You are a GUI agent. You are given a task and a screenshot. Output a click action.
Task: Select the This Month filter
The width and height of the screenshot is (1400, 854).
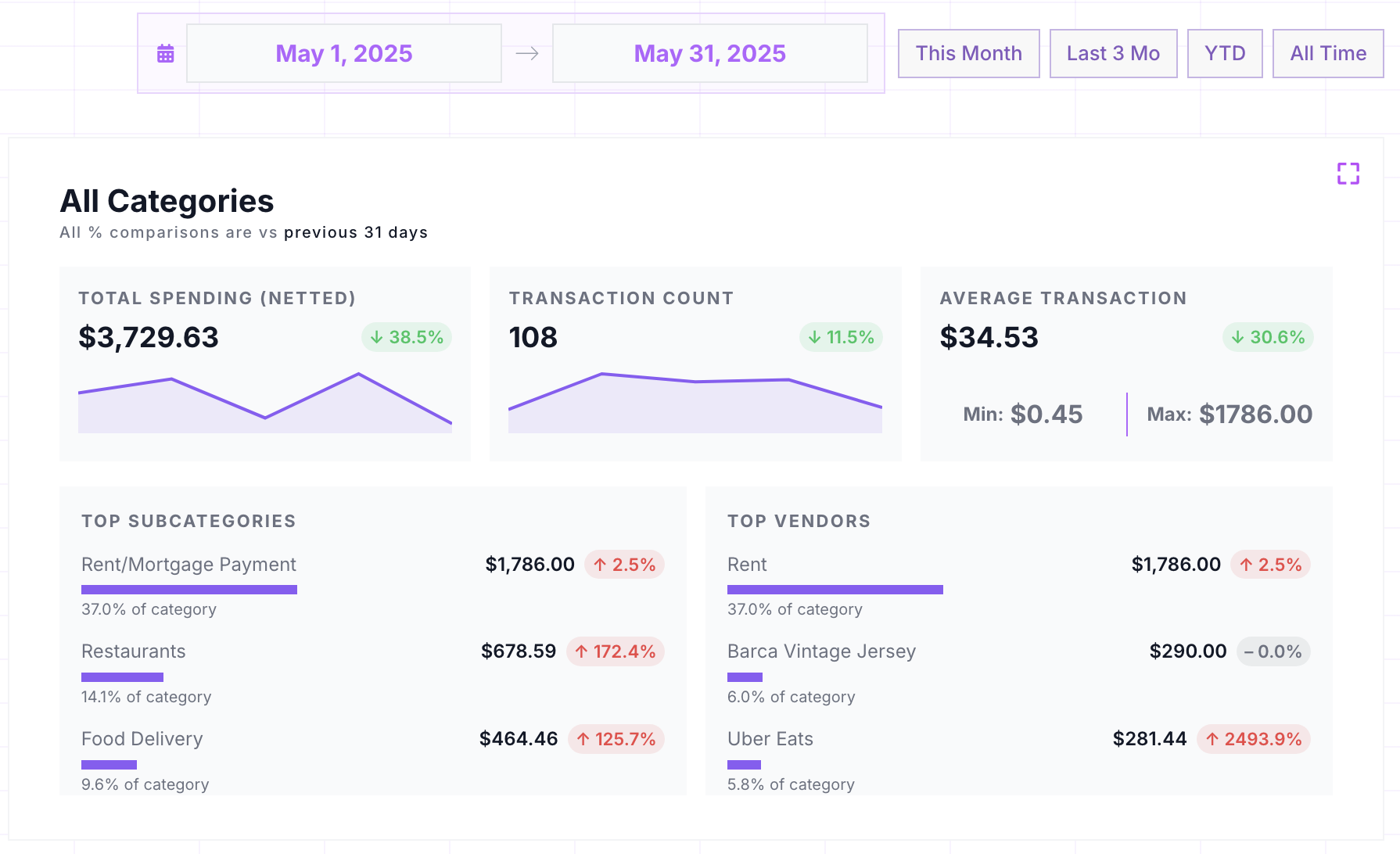point(968,52)
